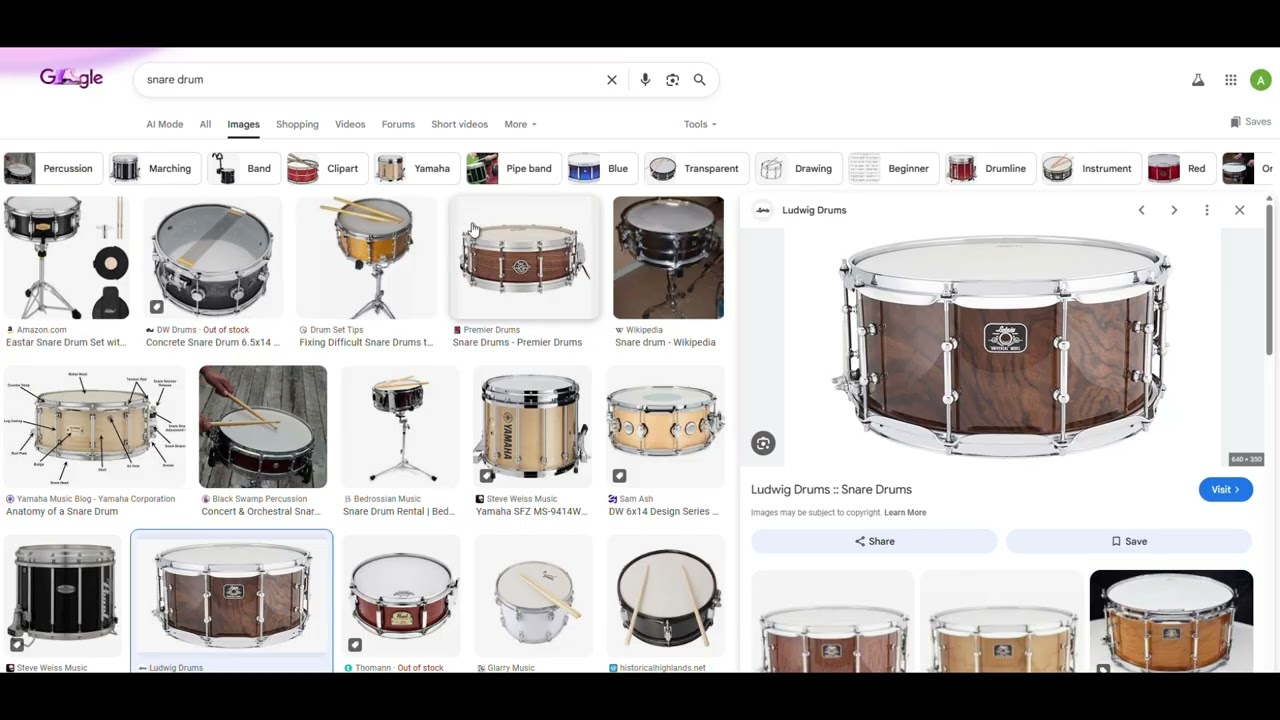Open Search Labs flask icon
Viewport: 1280px width, 720px height.
1198,80
